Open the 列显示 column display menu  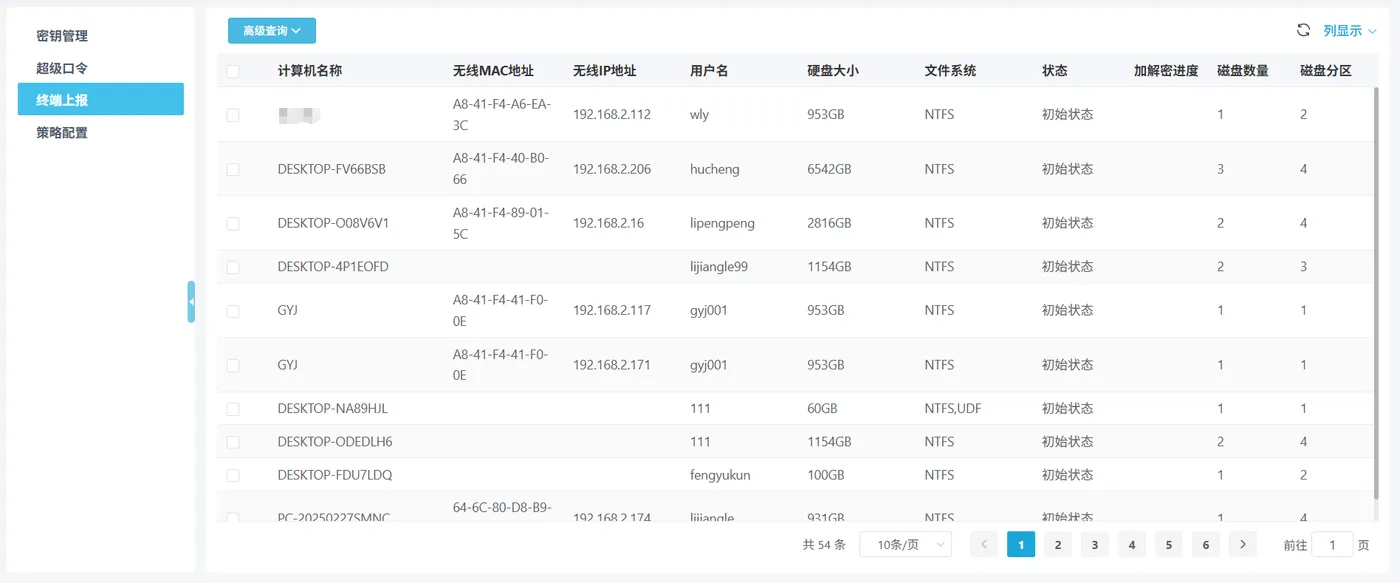click(1345, 30)
